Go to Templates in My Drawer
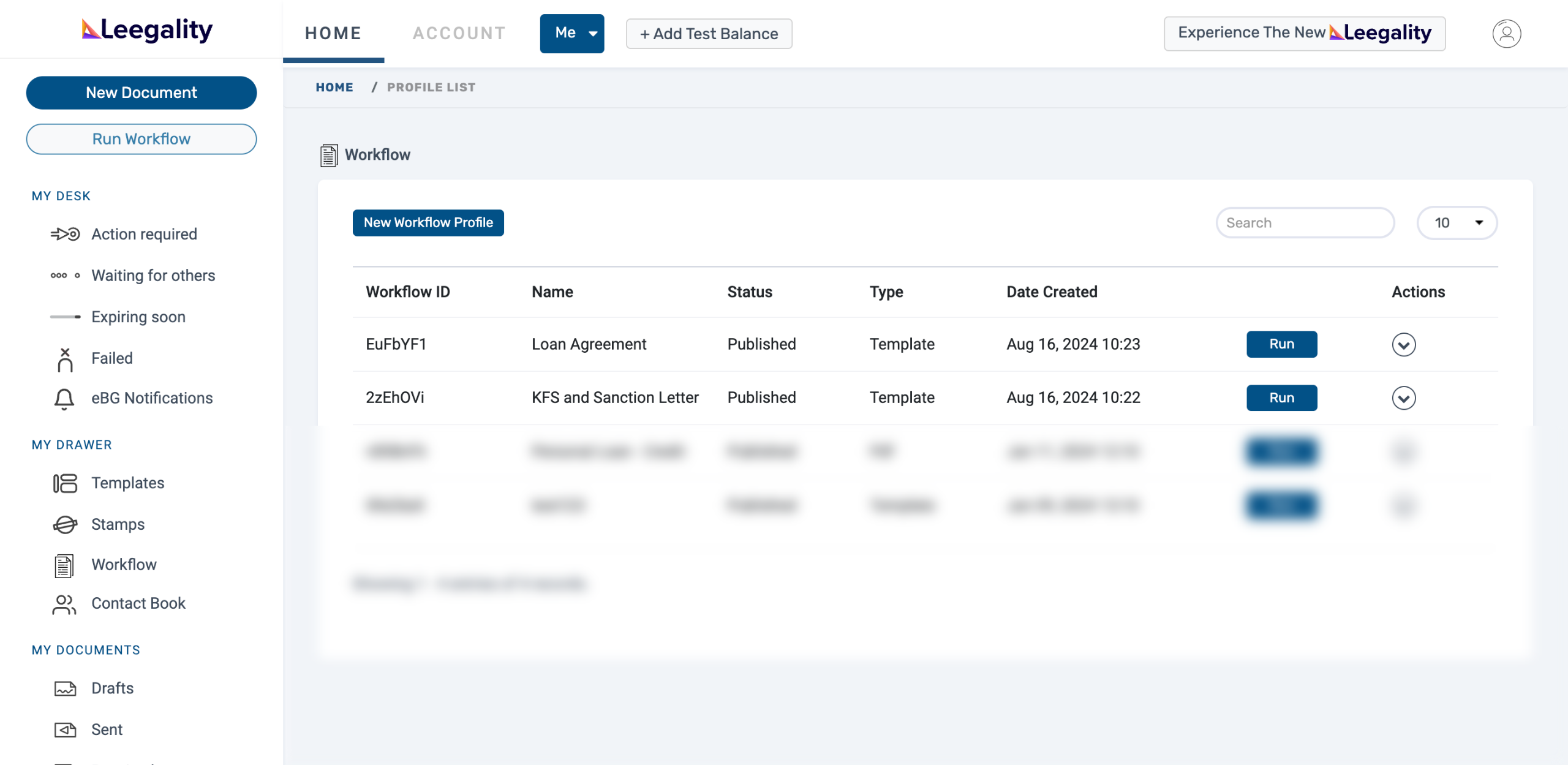Image resolution: width=1568 pixels, height=765 pixels. tap(127, 483)
